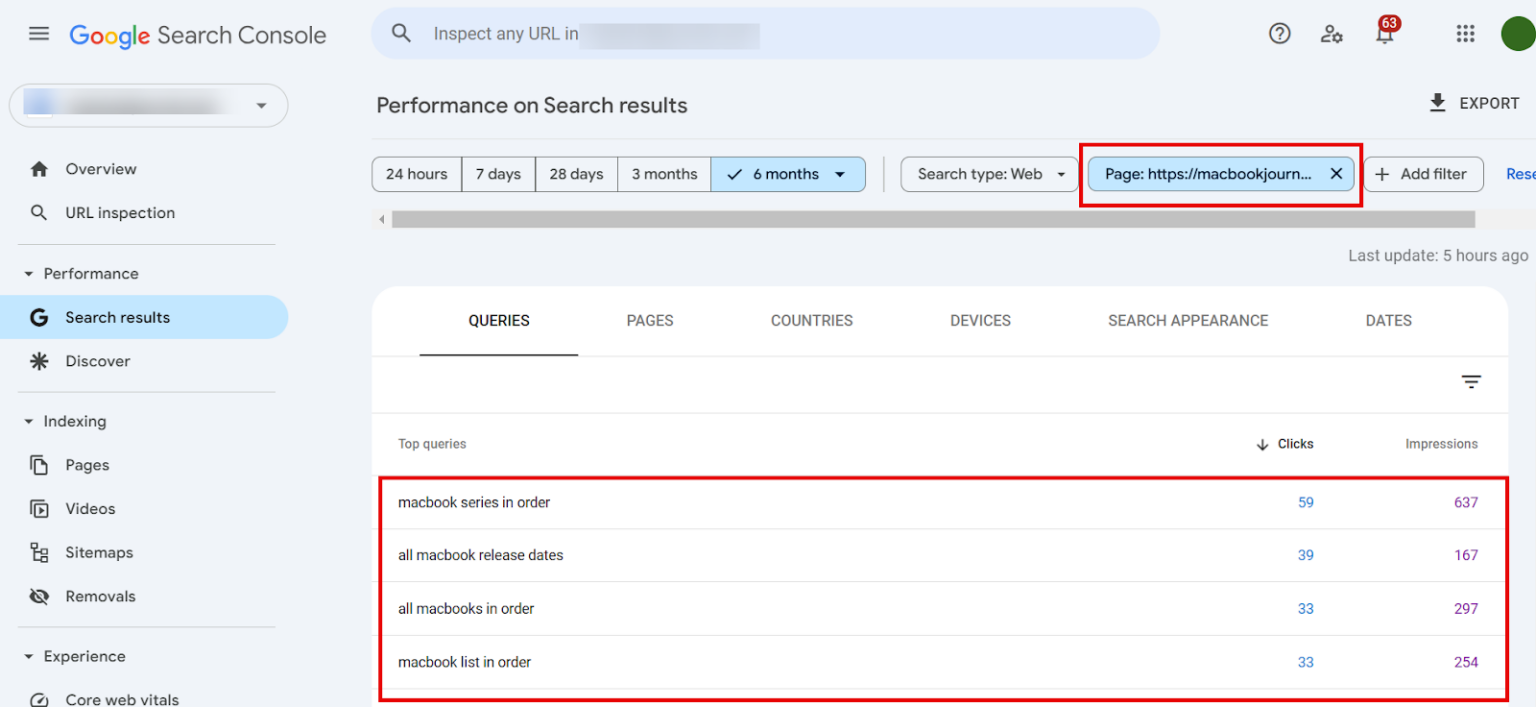Select the 7 days date range
Screen dimensions: 1536x707
[x=498, y=174]
